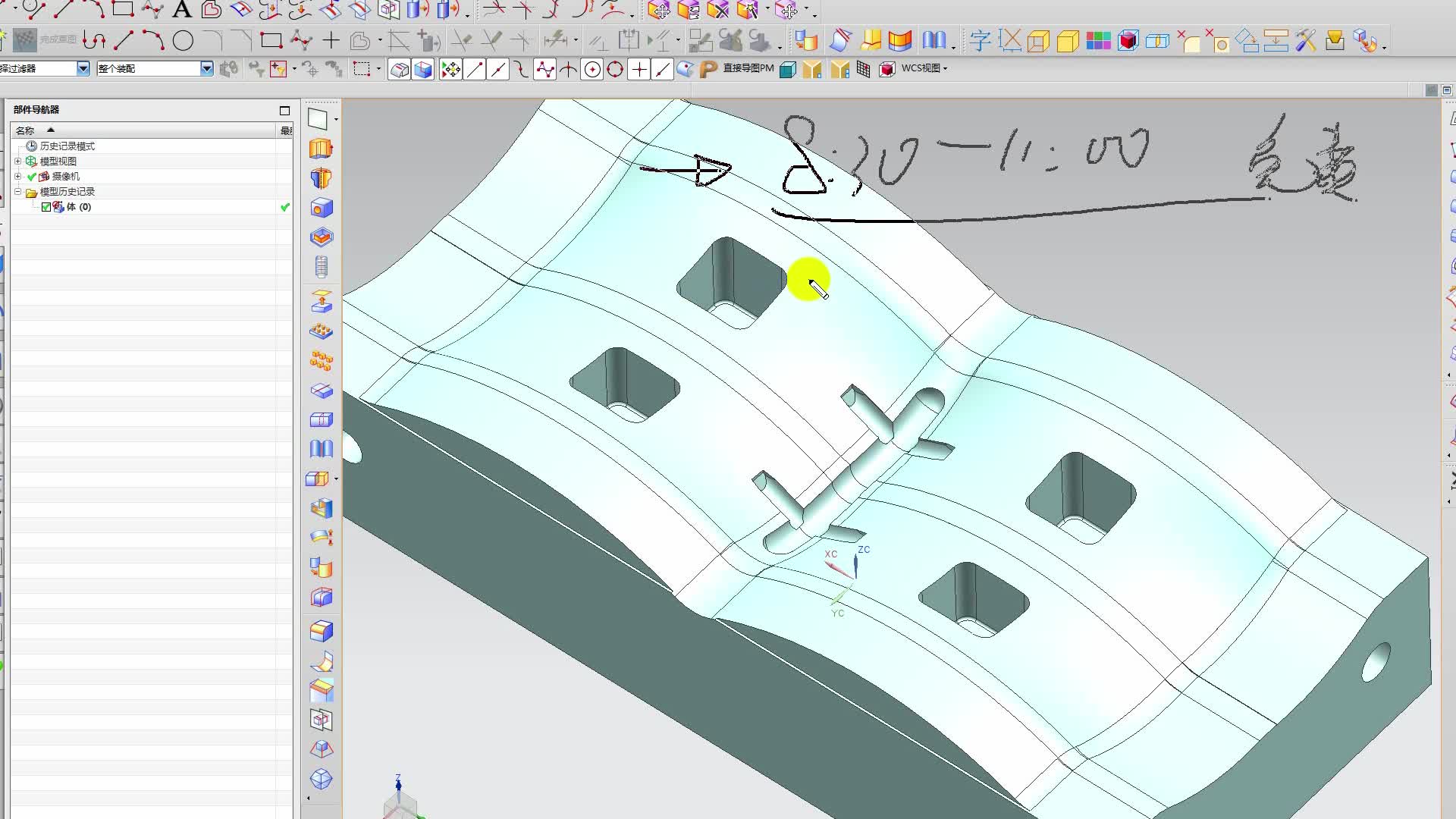Uncheck the 体 (0) body checkbox
1456x819 pixels.
pos(46,207)
